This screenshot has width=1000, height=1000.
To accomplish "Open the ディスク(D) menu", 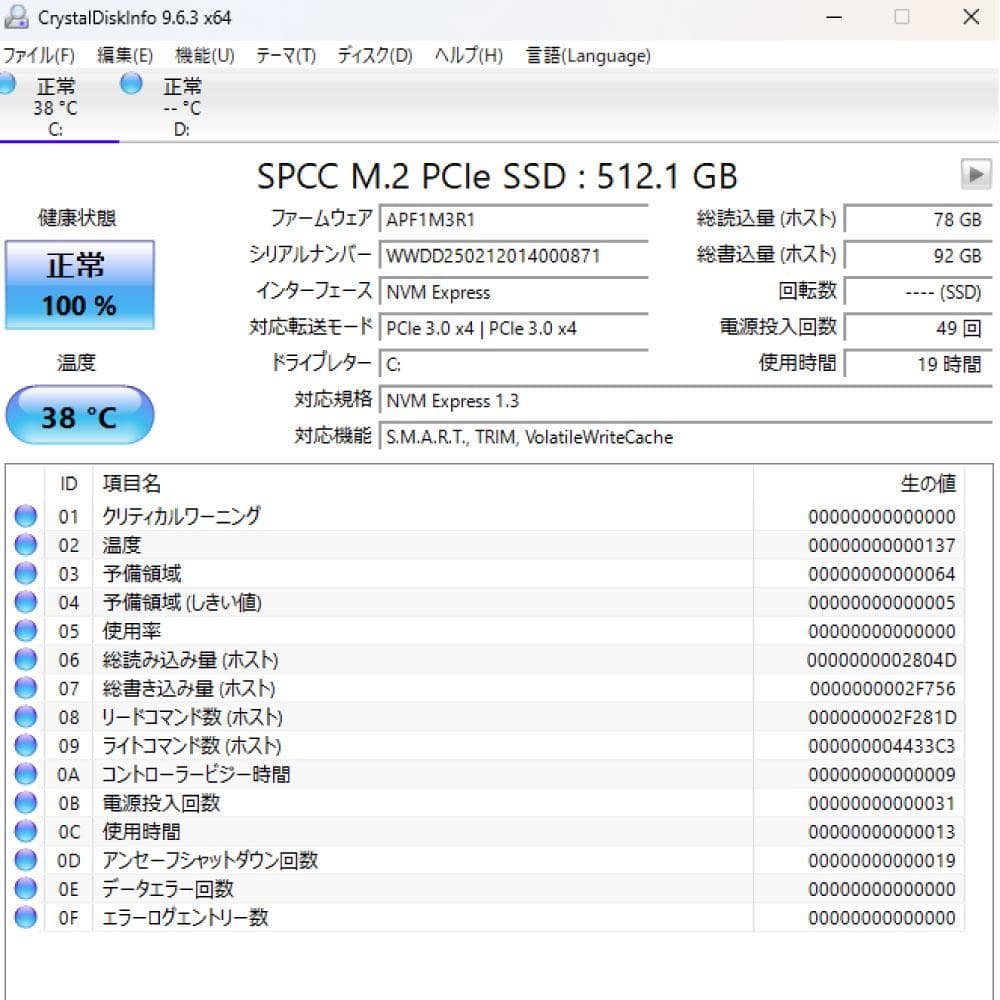I will [374, 55].
